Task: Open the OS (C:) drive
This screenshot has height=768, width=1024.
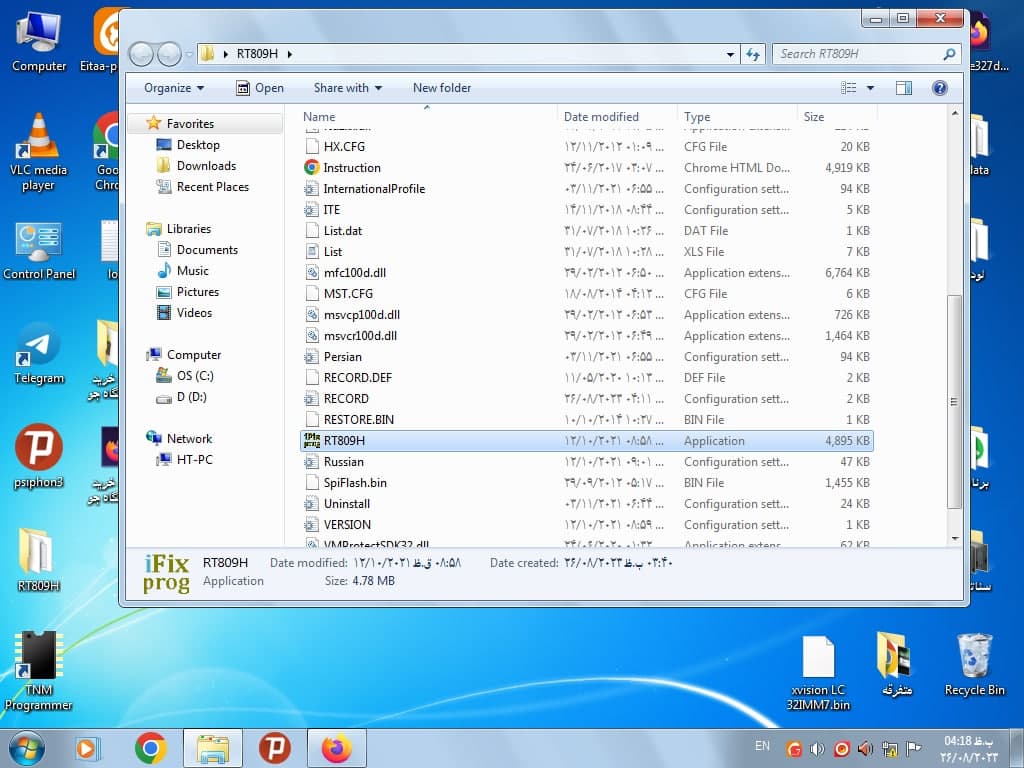Action: [x=195, y=376]
